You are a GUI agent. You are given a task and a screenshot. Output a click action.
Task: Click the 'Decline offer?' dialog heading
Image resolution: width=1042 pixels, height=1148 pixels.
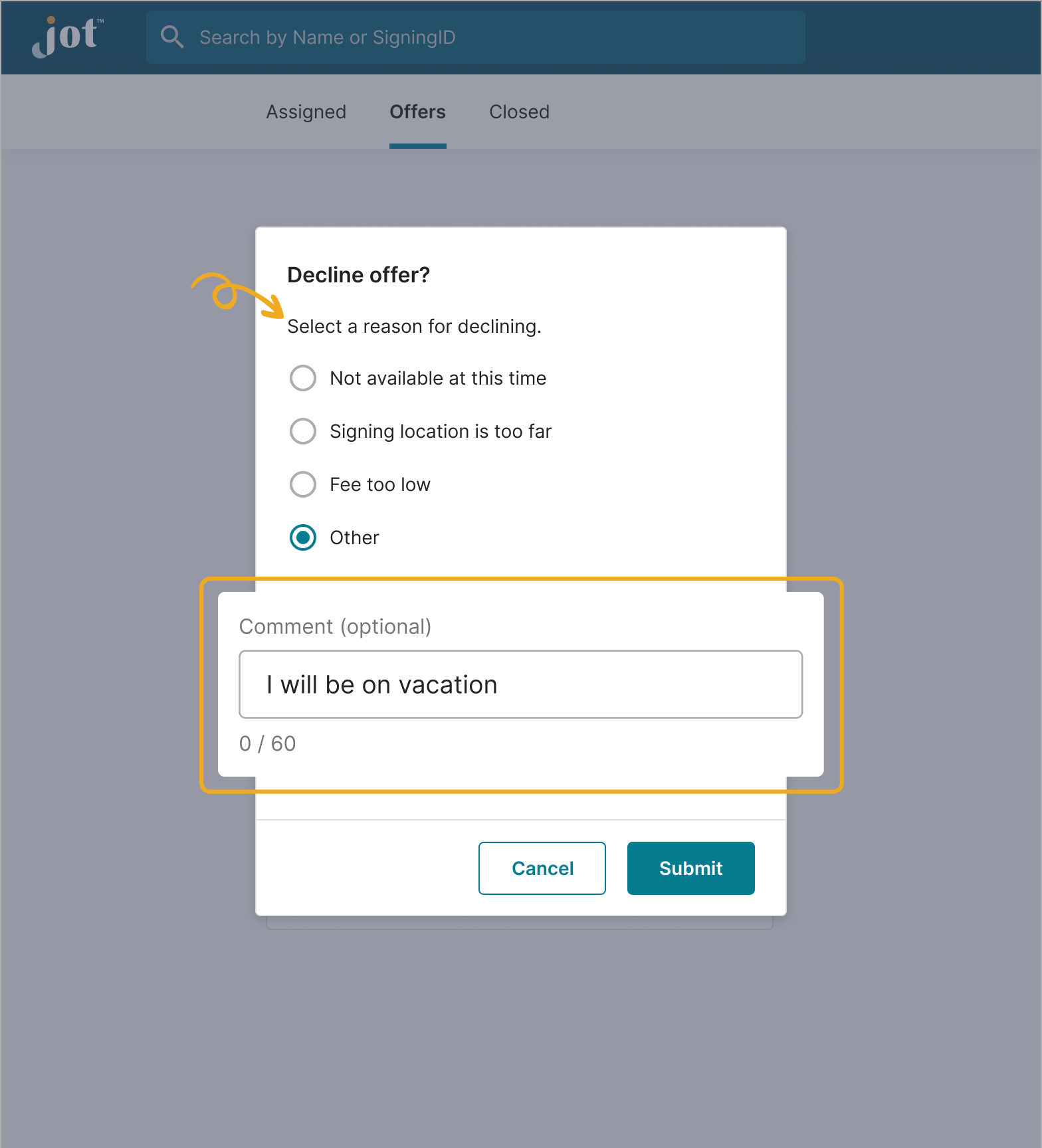click(x=359, y=274)
